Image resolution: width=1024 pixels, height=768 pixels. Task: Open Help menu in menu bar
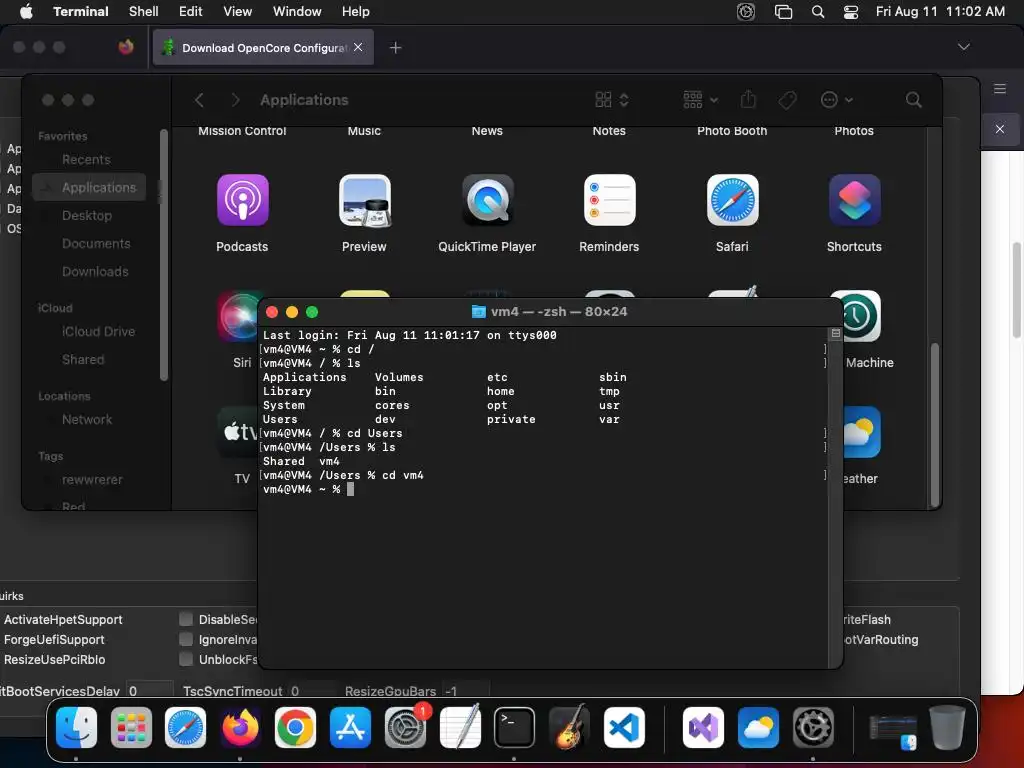click(x=356, y=12)
